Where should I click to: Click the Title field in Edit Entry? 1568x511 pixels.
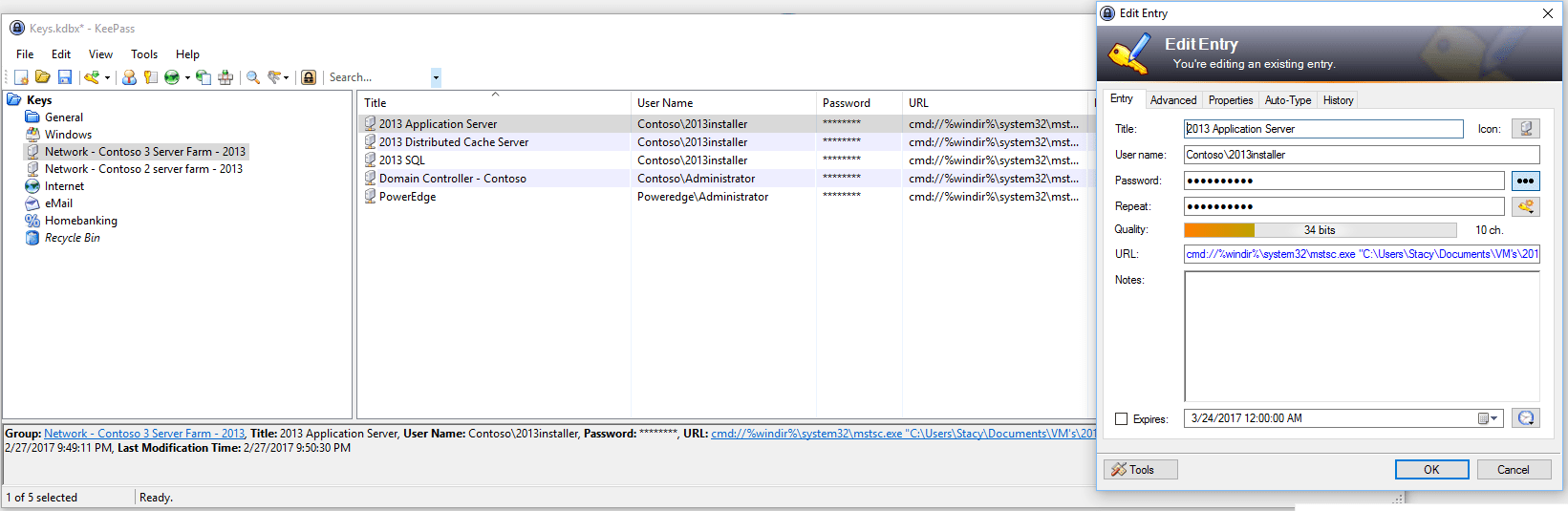(x=1323, y=129)
